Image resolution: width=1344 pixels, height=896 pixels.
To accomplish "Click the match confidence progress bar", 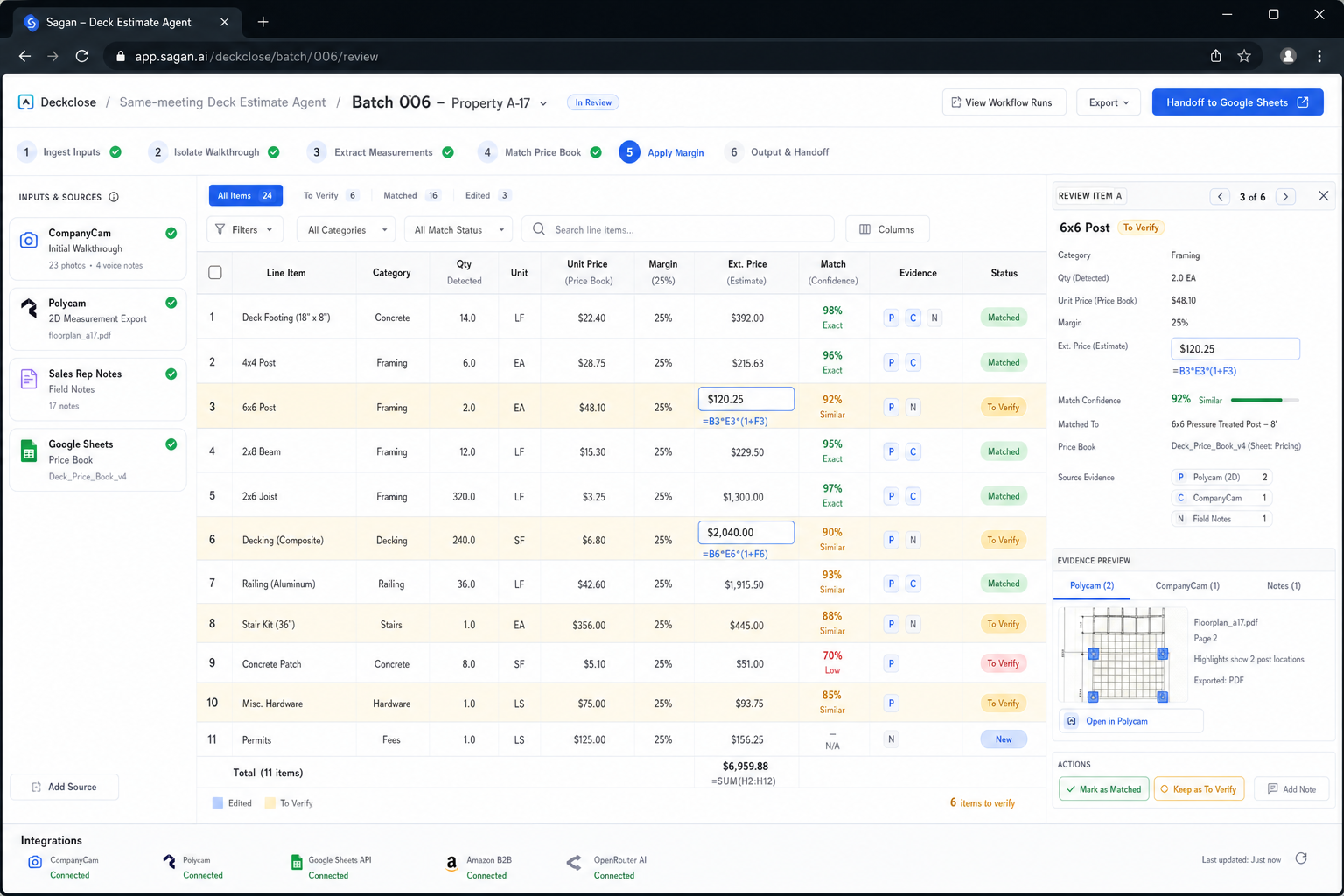I will click(1264, 400).
